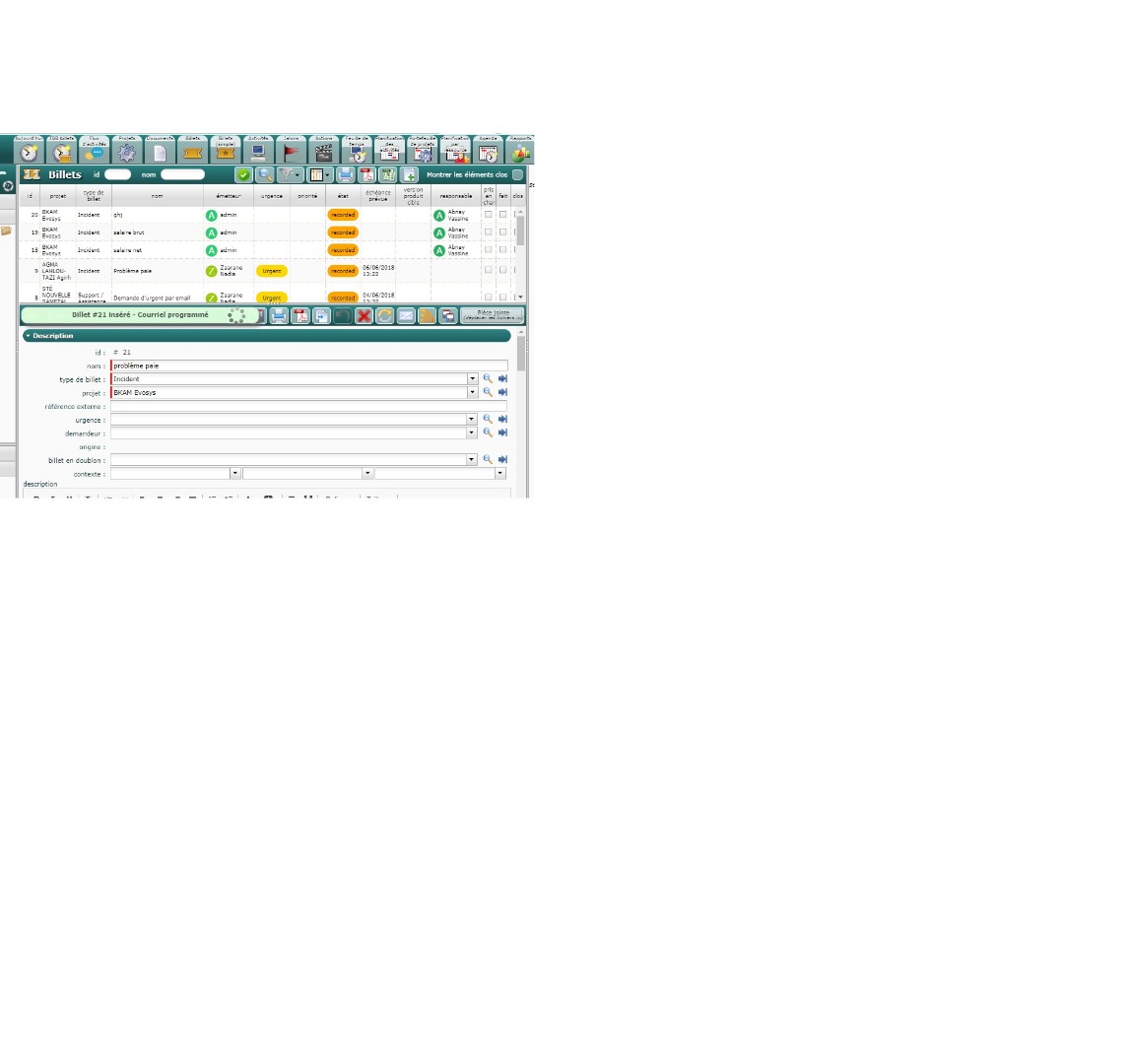Toggle 'fait' checkbox for salaire brut row
The width and height of the screenshot is (1131, 1064).
(x=502, y=233)
